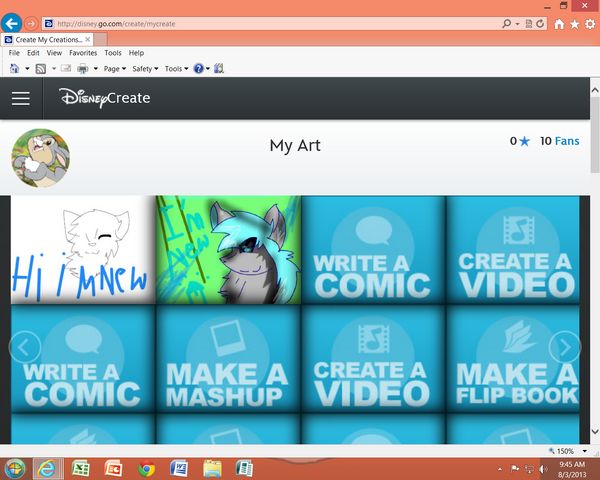Viewport: 600px width, 480px height.
Task: Open Excel from the taskbar
Action: [81, 469]
